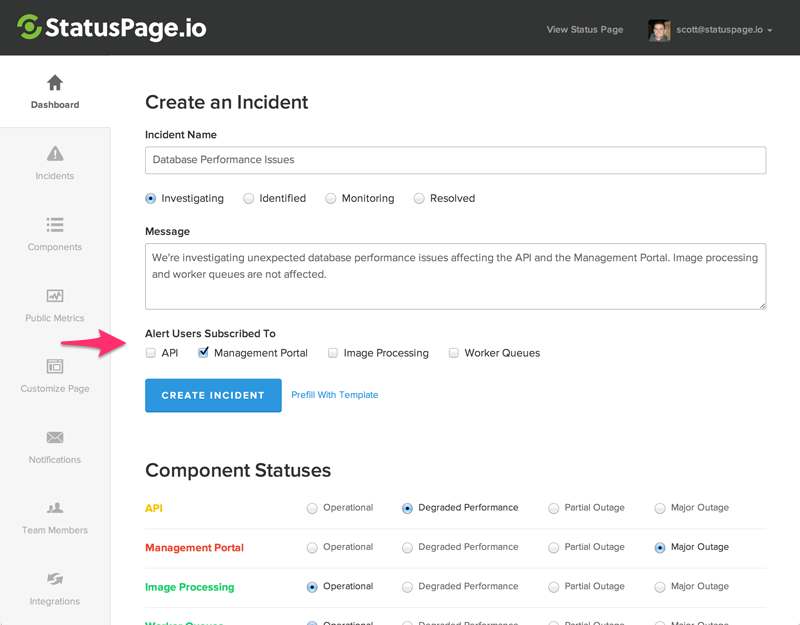Click the Prefill With Template link
This screenshot has height=625, width=800.
tap(335, 395)
